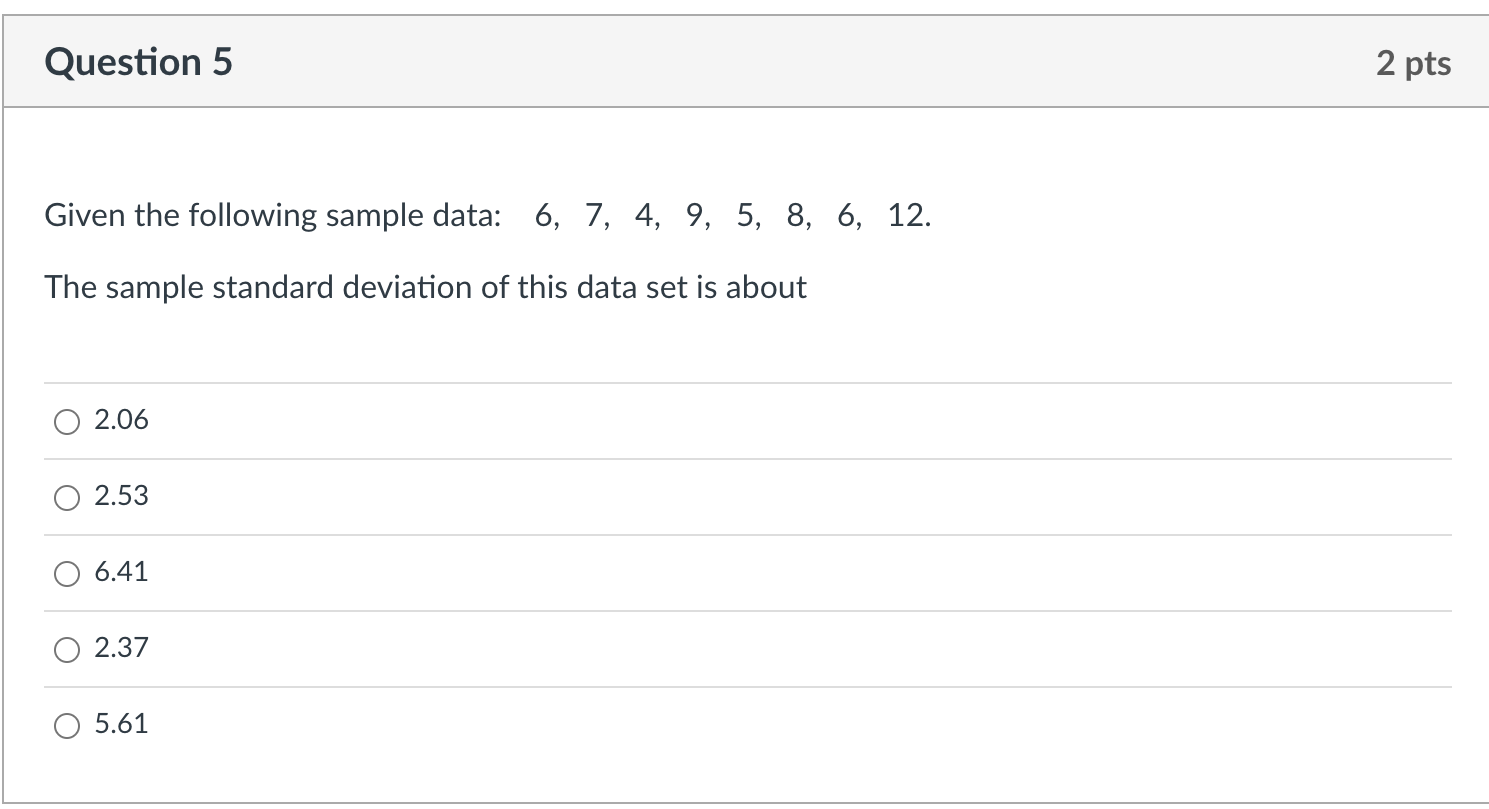Click the "2 pts" points label
Image resolution: width=1489 pixels, height=809 pixels.
click(1413, 64)
